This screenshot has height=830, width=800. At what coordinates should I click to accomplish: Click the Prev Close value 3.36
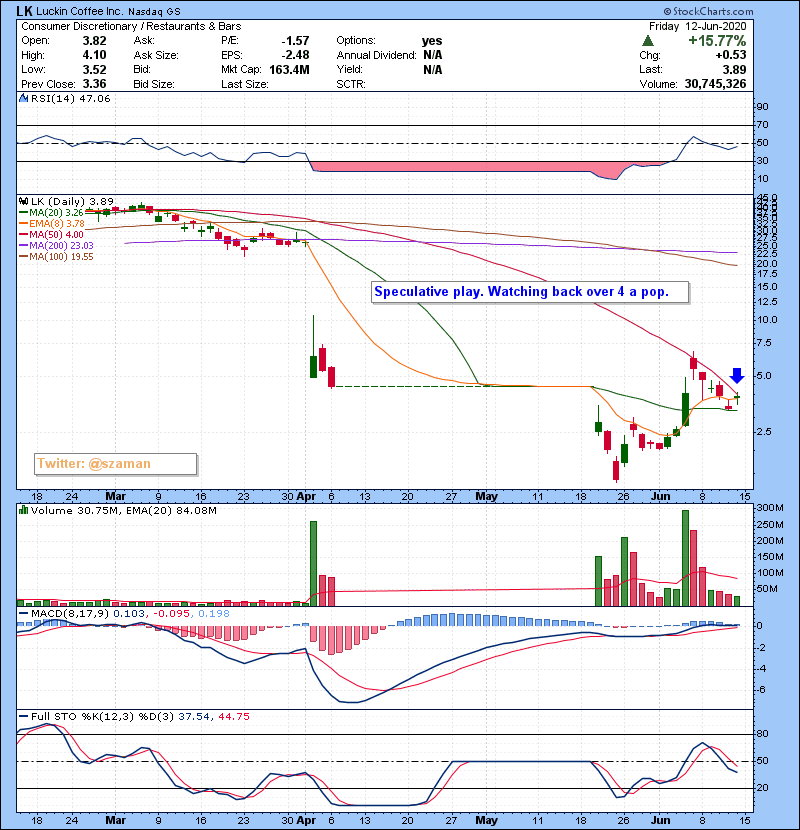94,84
